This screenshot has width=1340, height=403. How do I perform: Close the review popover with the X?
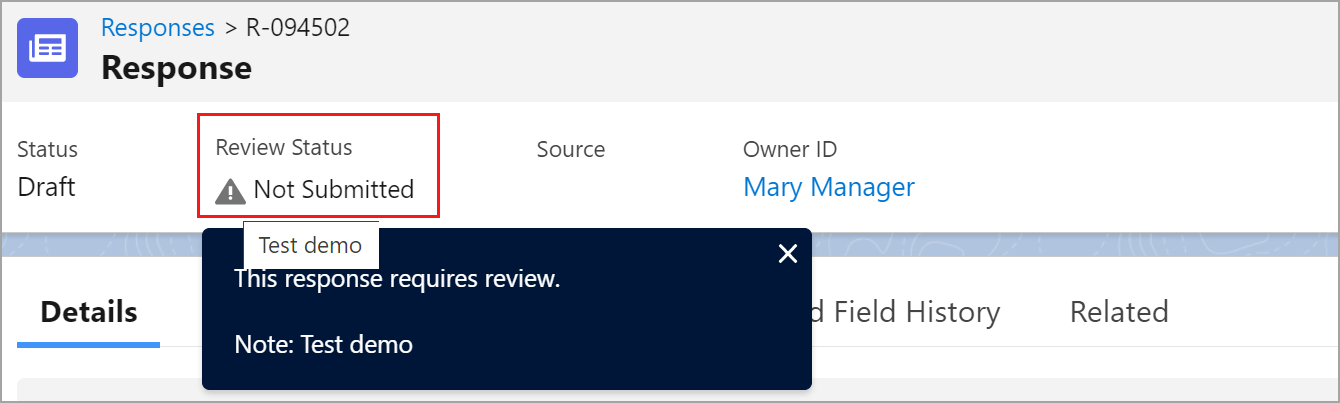(x=788, y=254)
